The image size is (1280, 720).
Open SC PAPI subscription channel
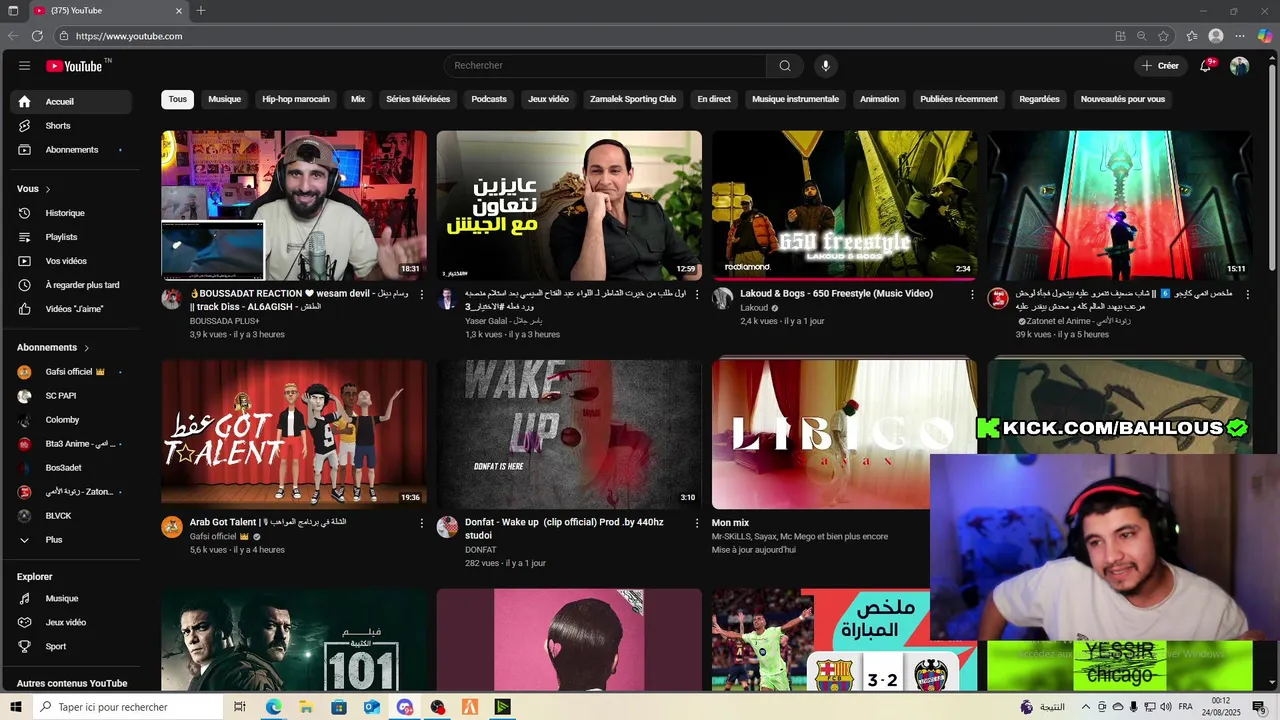click(71, 396)
